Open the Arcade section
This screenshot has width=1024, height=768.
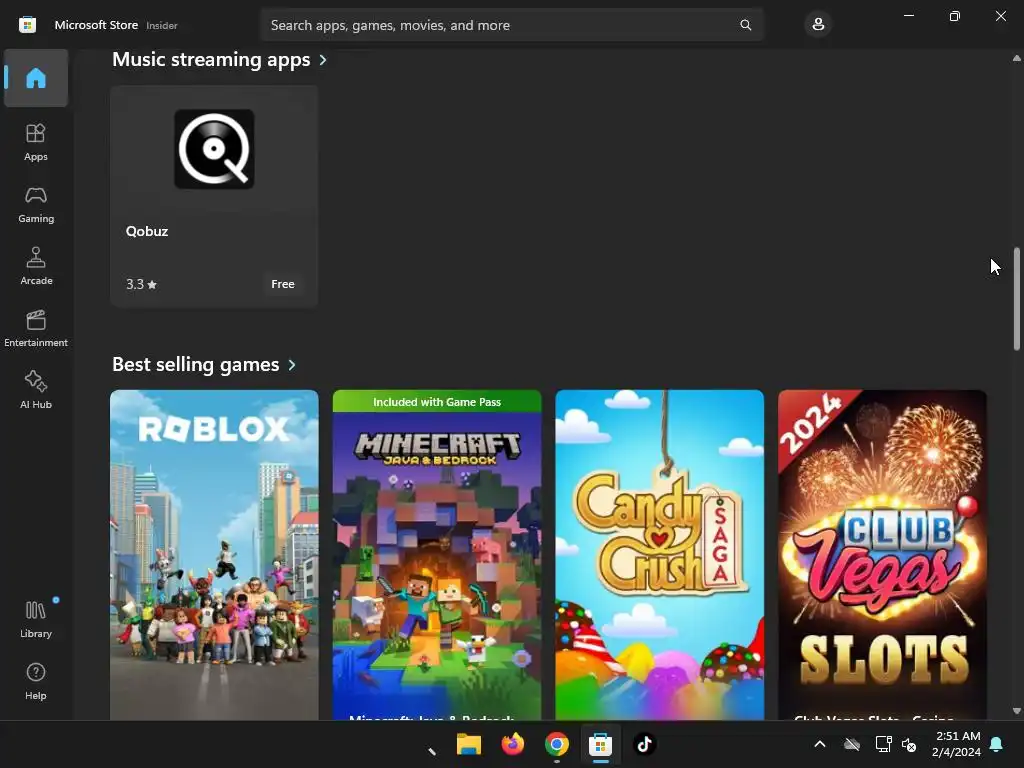[x=36, y=266]
